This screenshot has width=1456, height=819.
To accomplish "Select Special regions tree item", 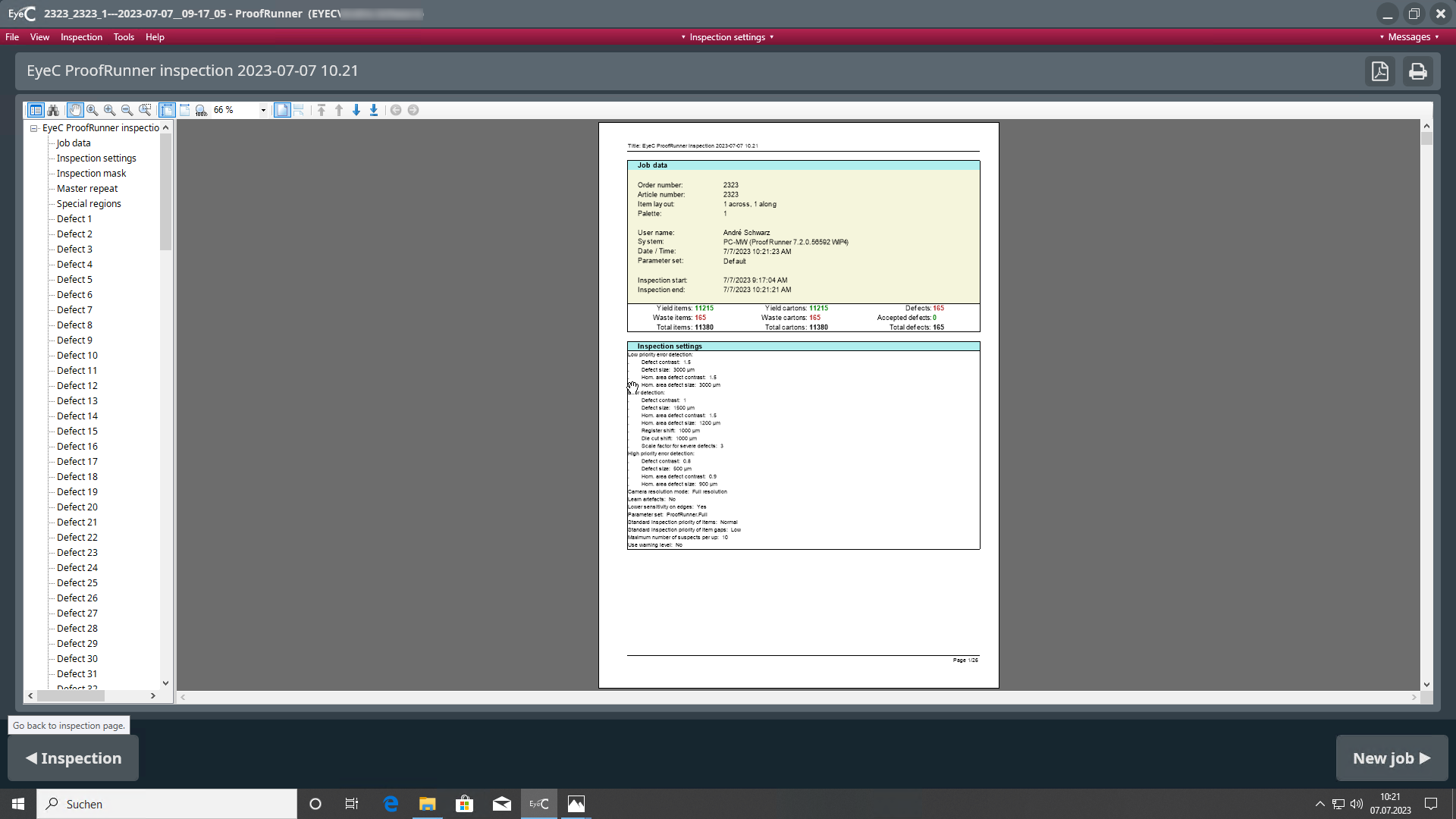I will click(89, 204).
